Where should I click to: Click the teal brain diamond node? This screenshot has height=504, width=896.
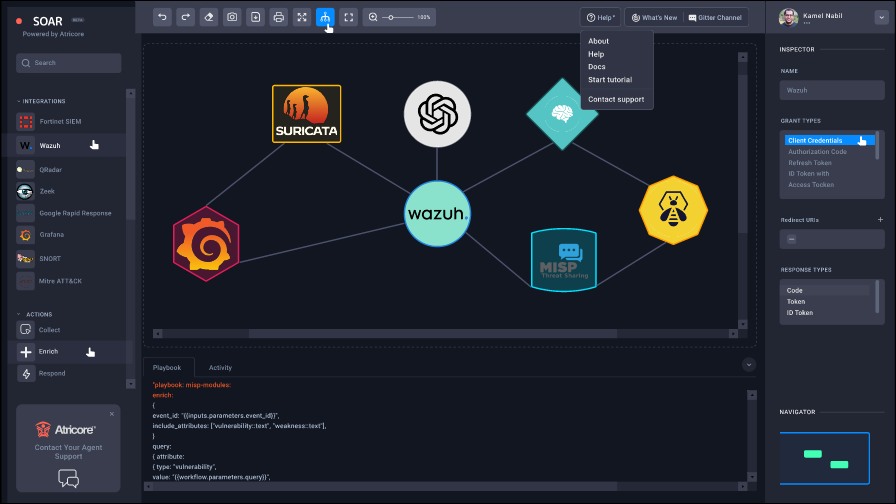click(x=562, y=114)
